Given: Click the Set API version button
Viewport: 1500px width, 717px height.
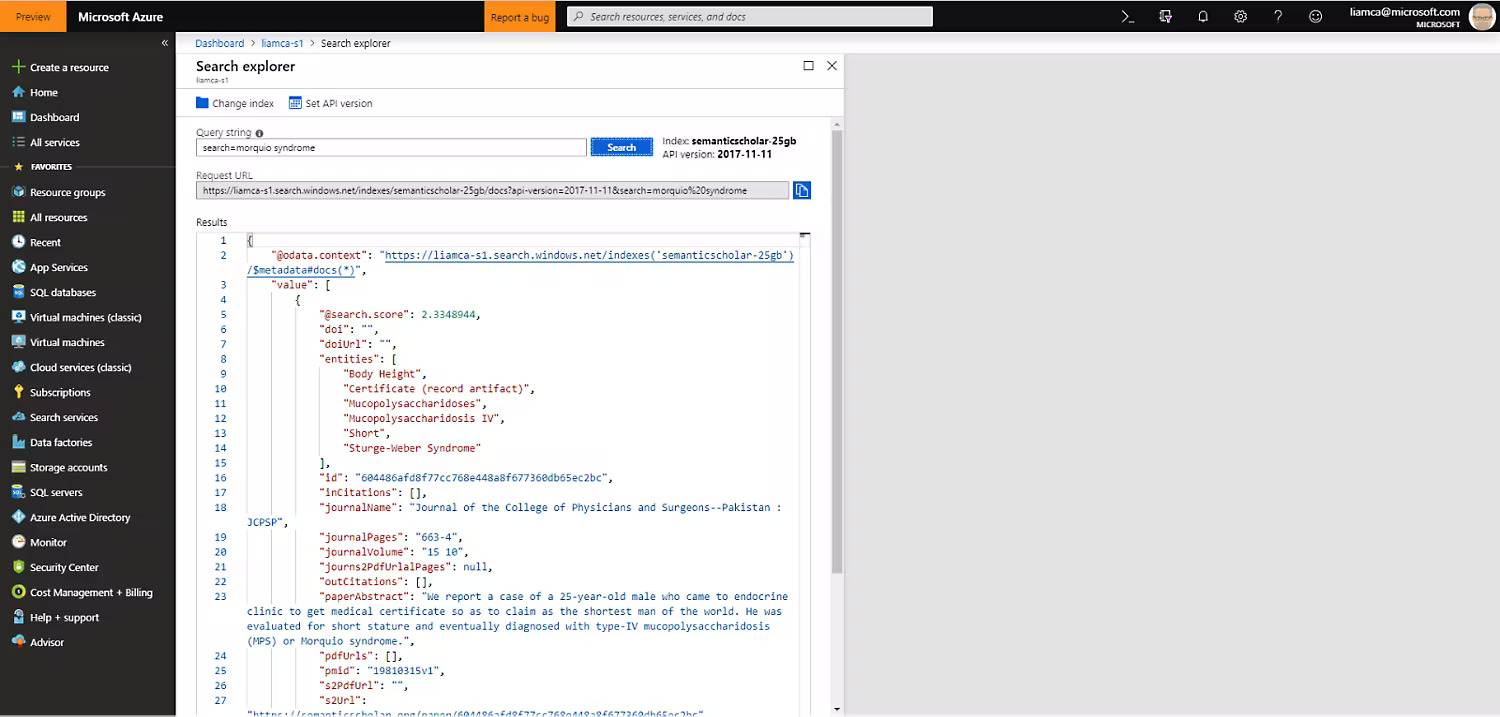Looking at the screenshot, I should (x=331, y=103).
